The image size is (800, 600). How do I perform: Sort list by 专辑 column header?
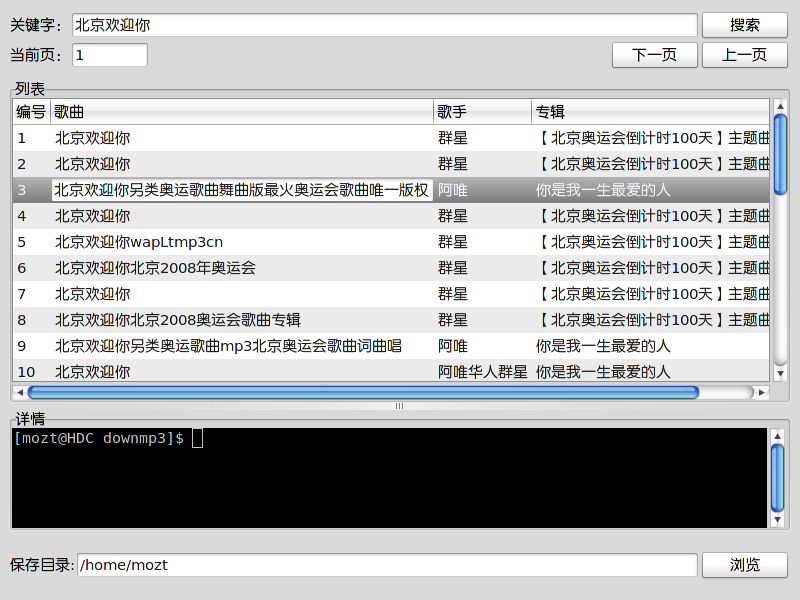pos(650,112)
